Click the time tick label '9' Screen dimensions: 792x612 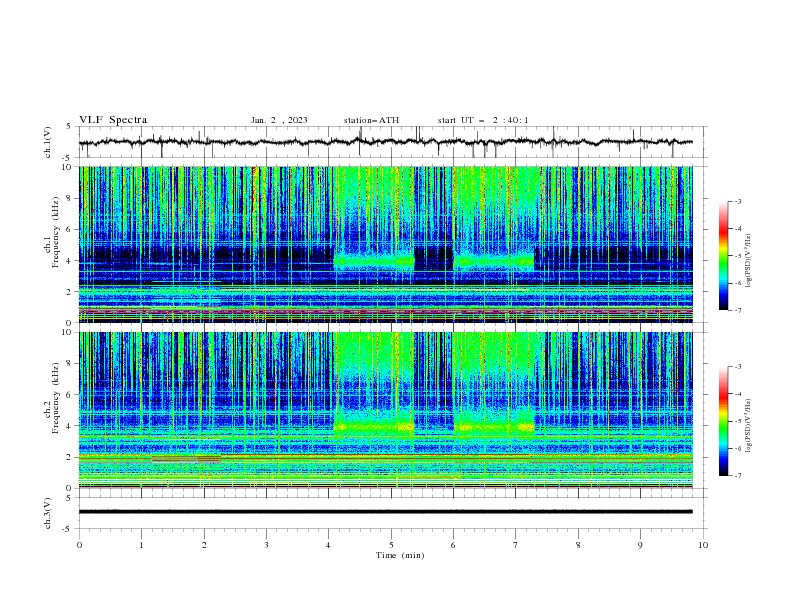pyautogui.click(x=640, y=545)
